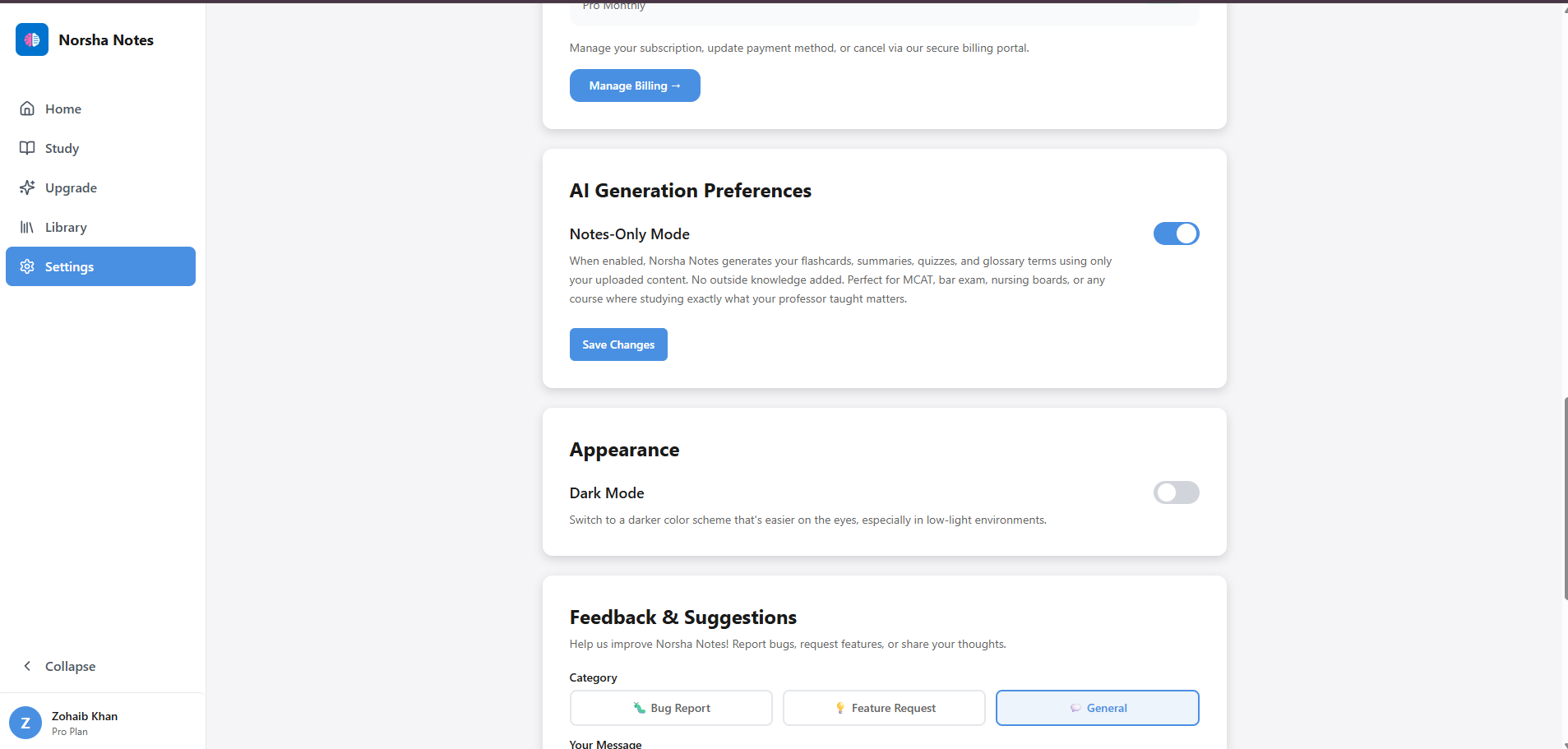Click the page vertical scrollbar
The width and height of the screenshot is (1568, 749).
[1564, 498]
